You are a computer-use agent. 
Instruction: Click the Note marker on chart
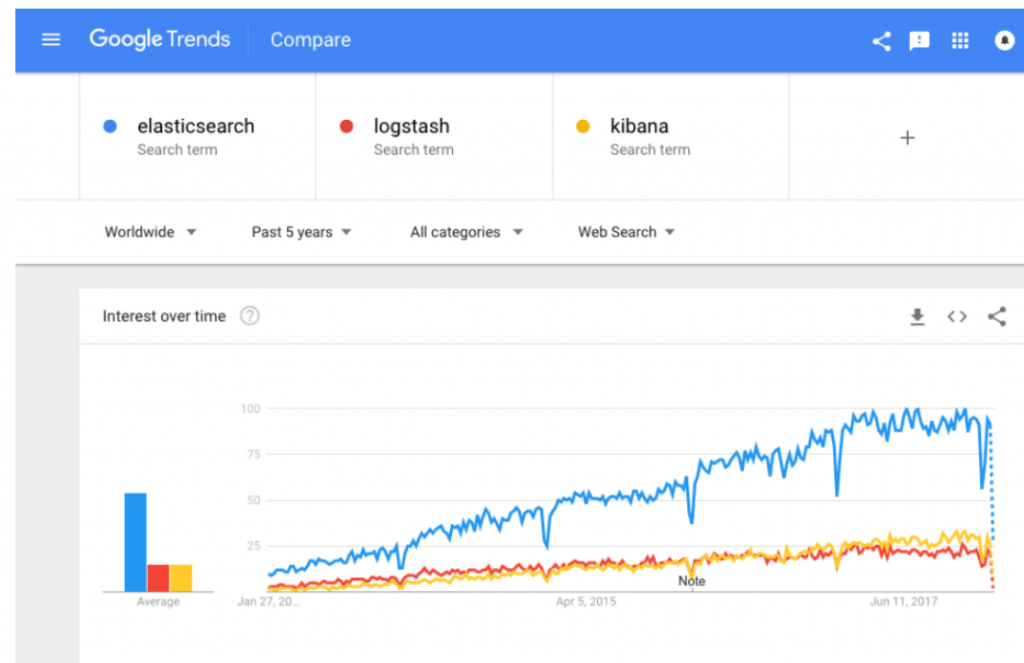click(x=691, y=581)
